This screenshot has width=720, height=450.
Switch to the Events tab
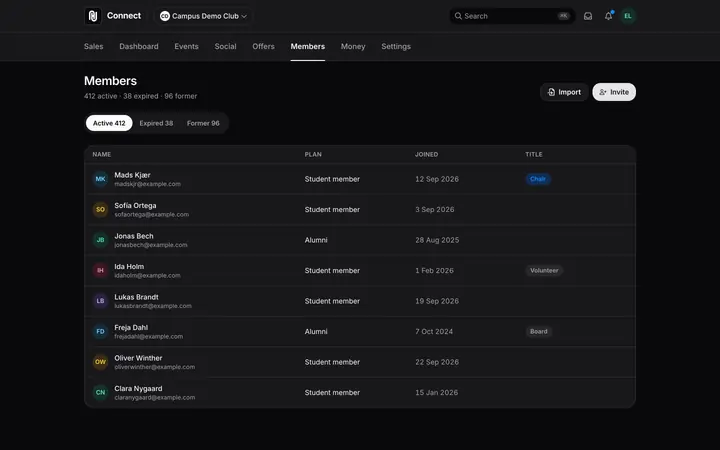coord(186,46)
